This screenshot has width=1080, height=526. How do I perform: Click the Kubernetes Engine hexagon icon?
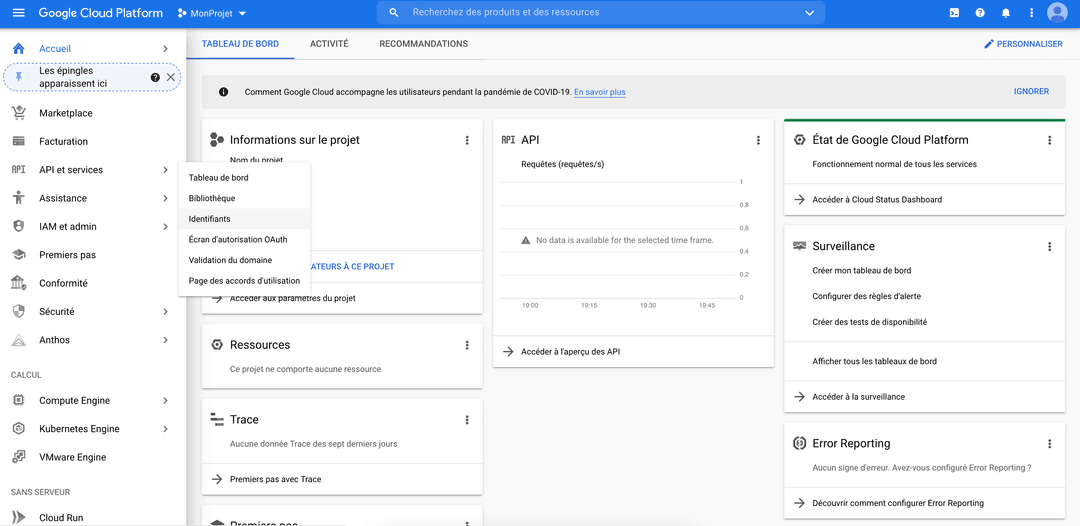[19, 429]
